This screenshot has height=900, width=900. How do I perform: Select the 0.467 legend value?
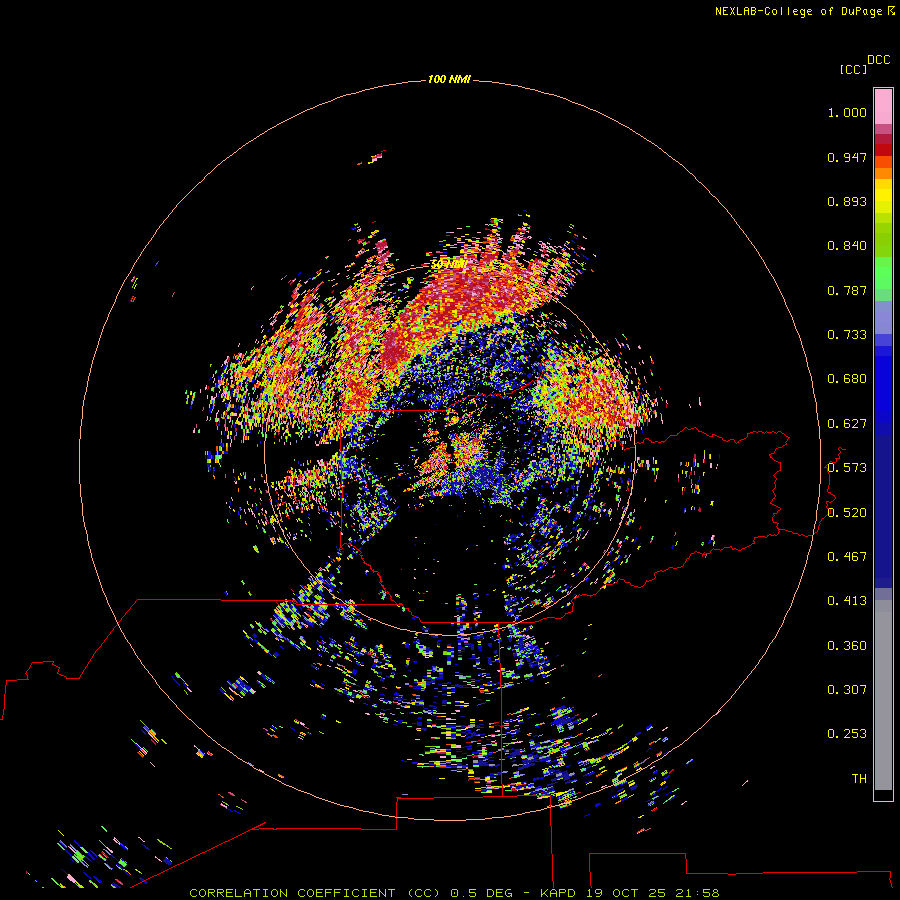847,557
